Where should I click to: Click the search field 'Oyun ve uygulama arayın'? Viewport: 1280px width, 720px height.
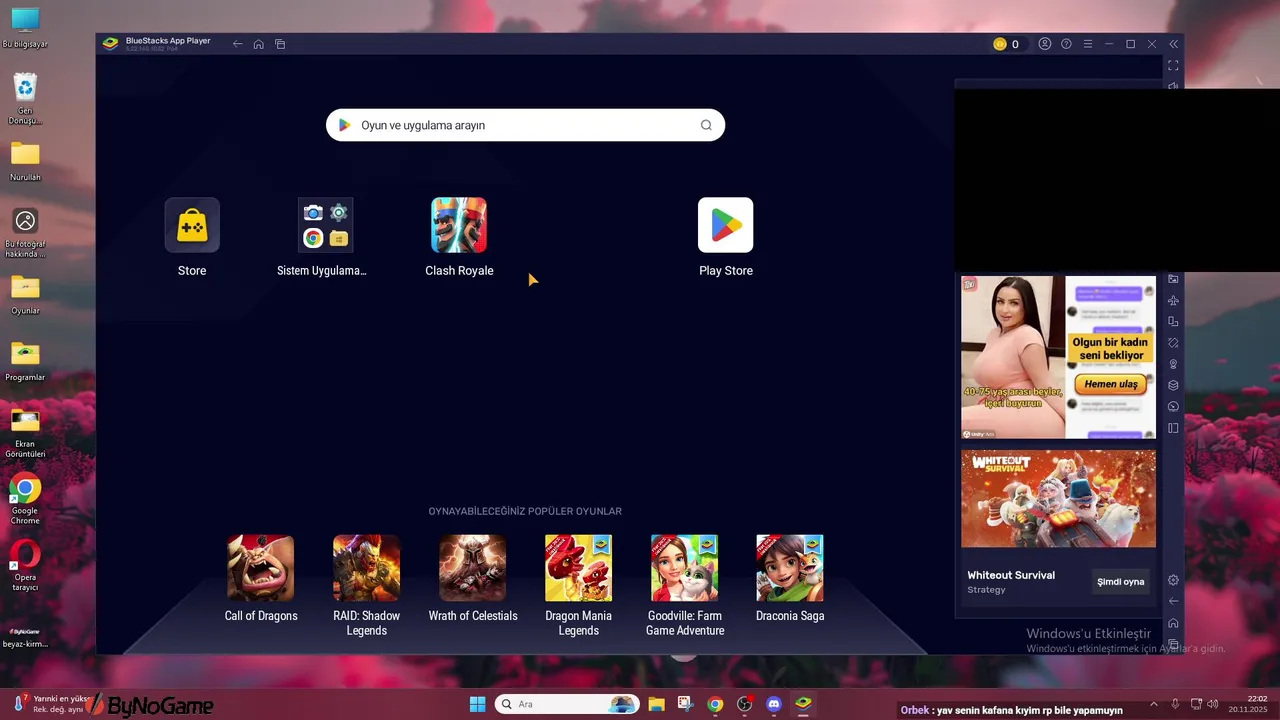[x=525, y=125]
